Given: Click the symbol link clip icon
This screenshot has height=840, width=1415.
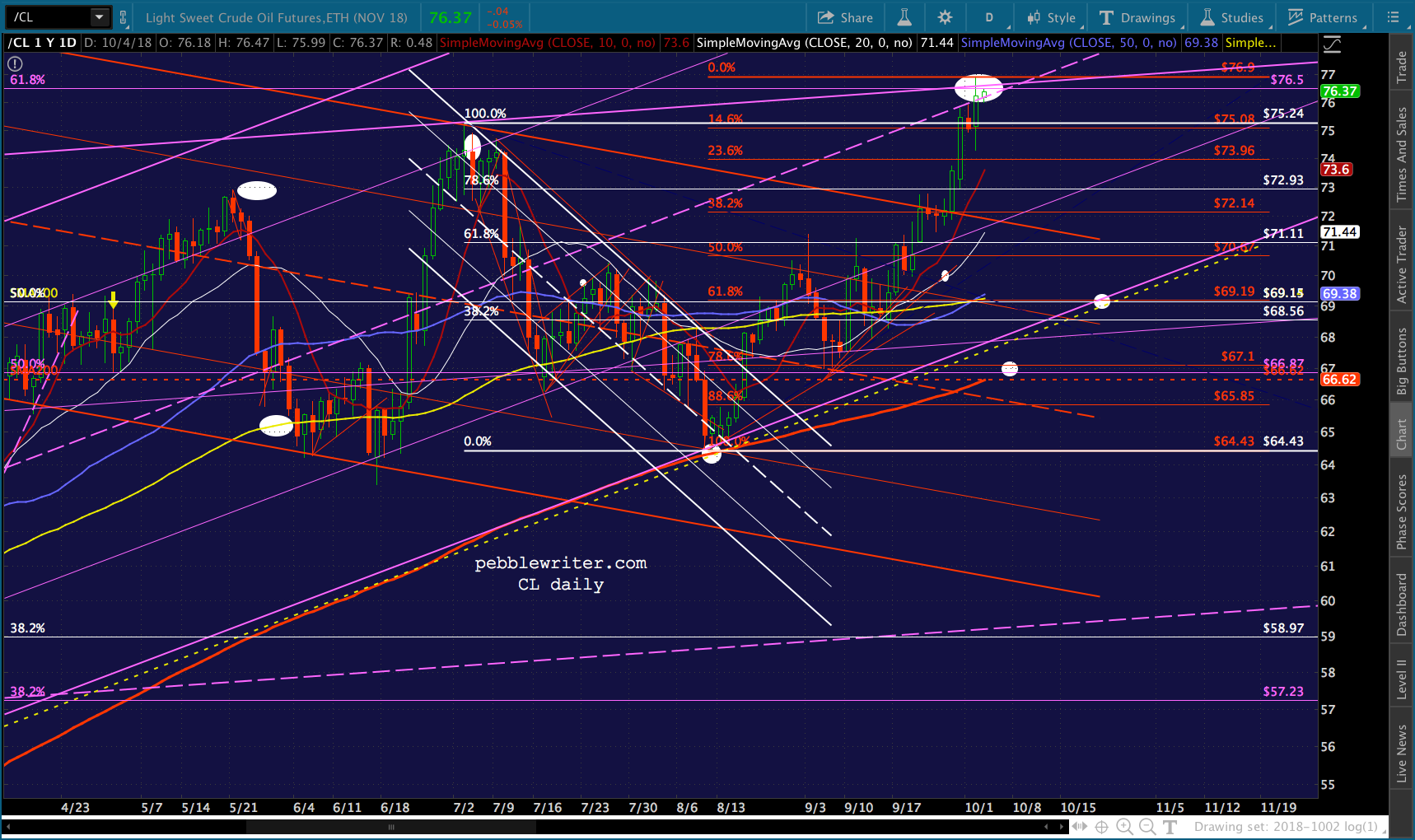Looking at the screenshot, I should 124,17.
